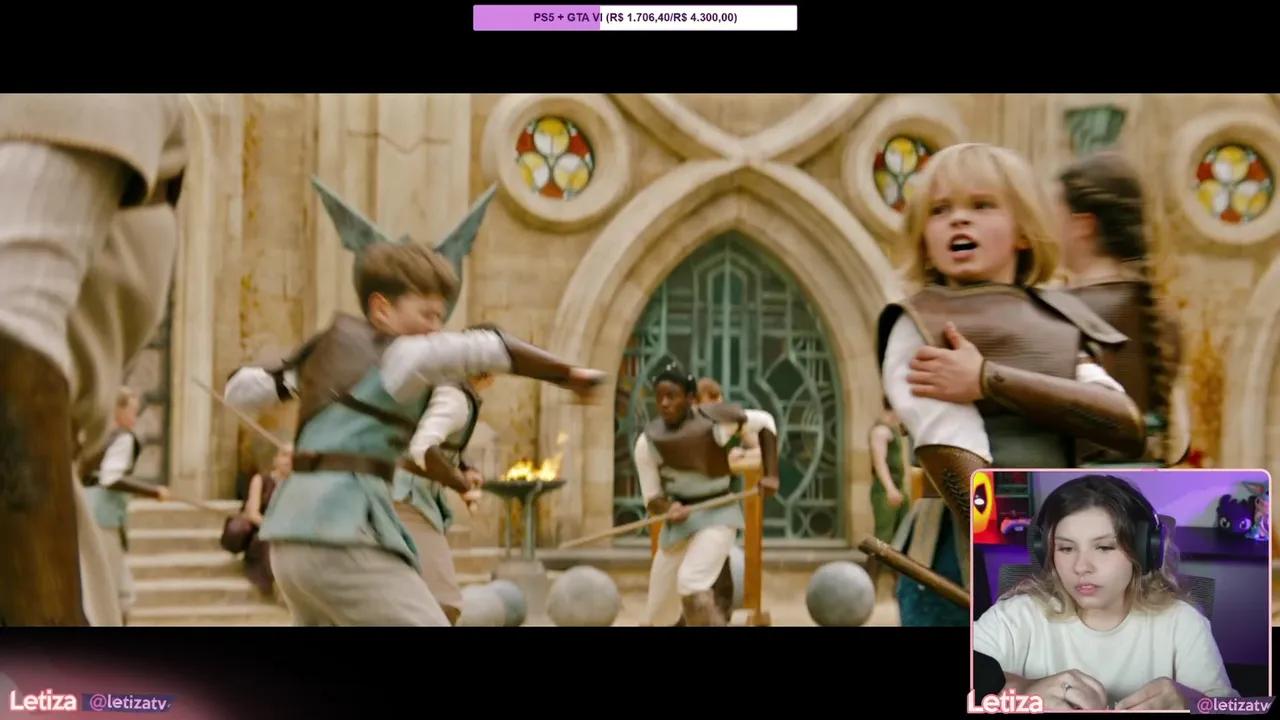The height and width of the screenshot is (720, 1280).
Task: Click the '@letizatv' handle on the webcam frame
Action: [x=1233, y=705]
